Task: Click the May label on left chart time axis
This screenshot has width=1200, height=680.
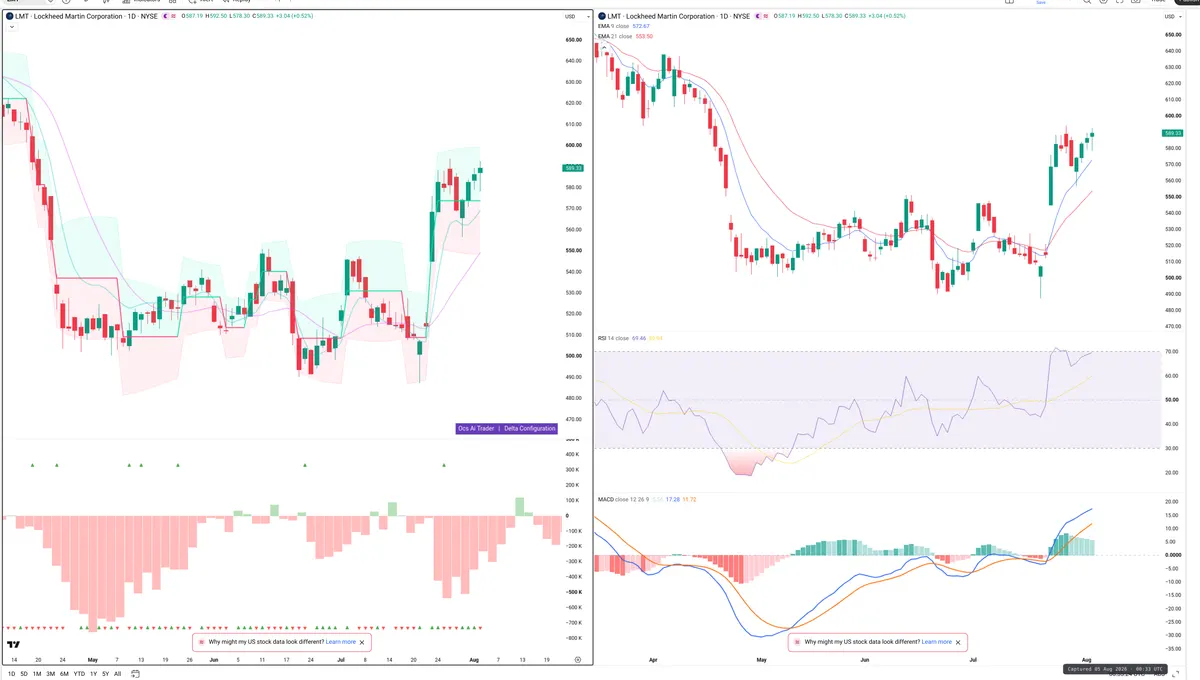Action: point(93,660)
